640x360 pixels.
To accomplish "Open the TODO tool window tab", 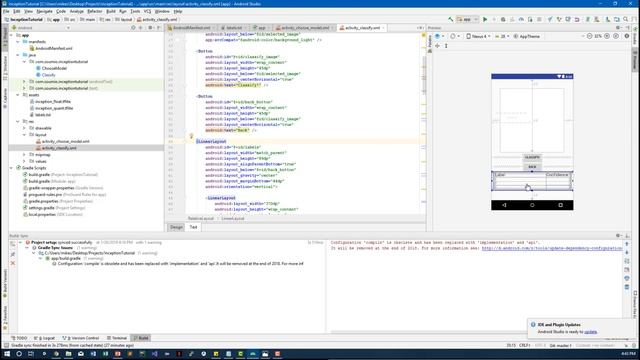I will 19,338.
